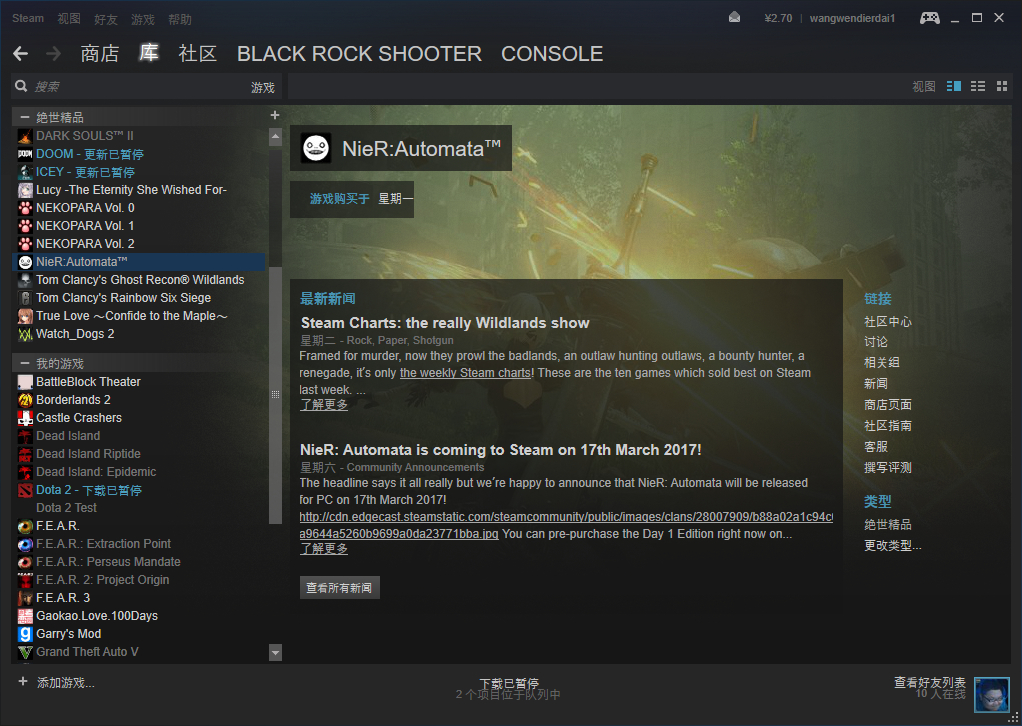Collapse the 我的游戏 category
Viewport: 1022px width, 726px height.
[x=25, y=363]
